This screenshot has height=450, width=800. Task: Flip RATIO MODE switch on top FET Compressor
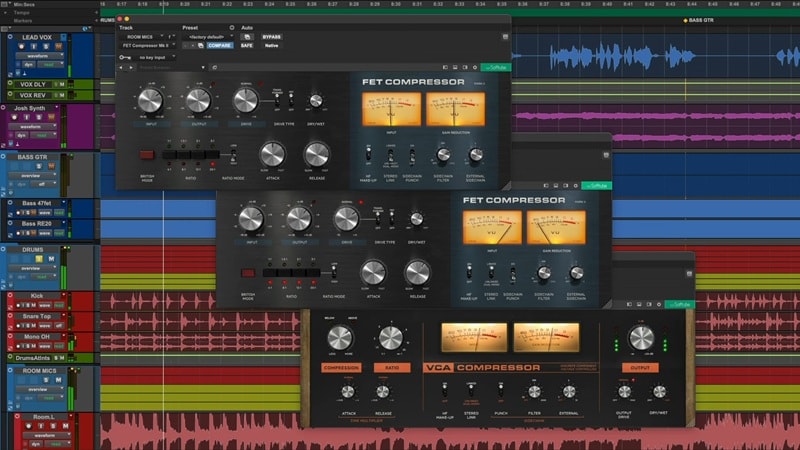(x=233, y=155)
